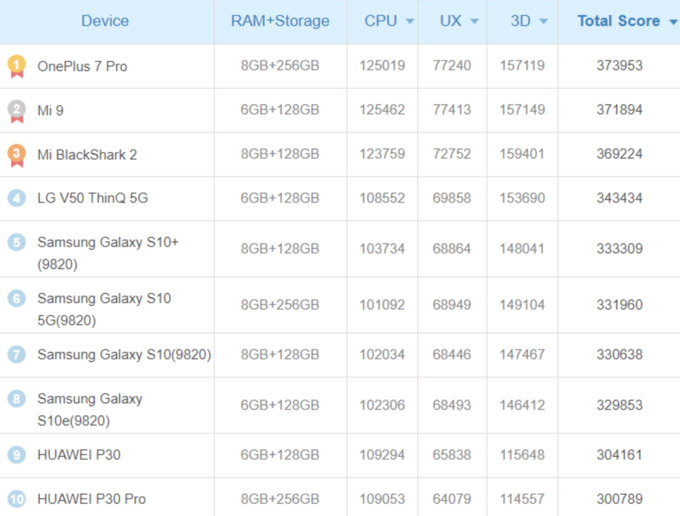Select CPU score 103734 for Galaxy S10+
The image size is (680, 516).
click(x=382, y=248)
